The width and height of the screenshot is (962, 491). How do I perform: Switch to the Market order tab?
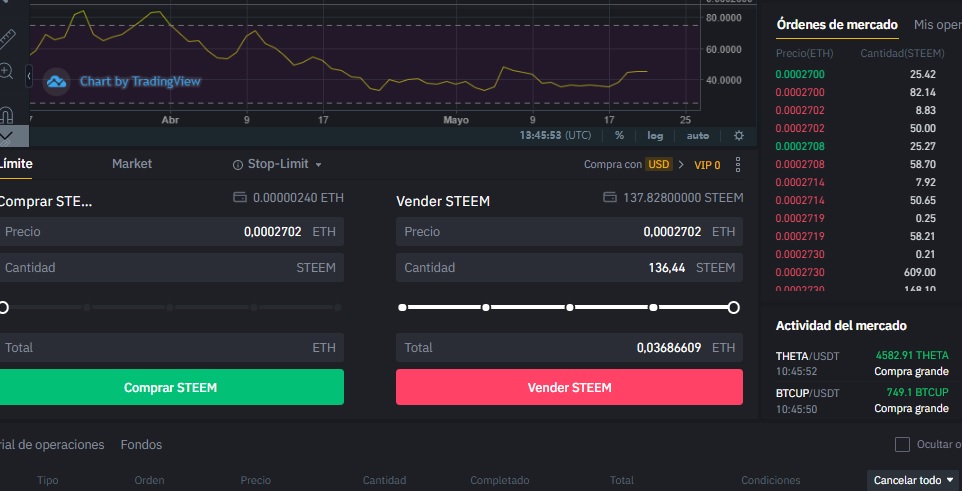click(x=132, y=164)
